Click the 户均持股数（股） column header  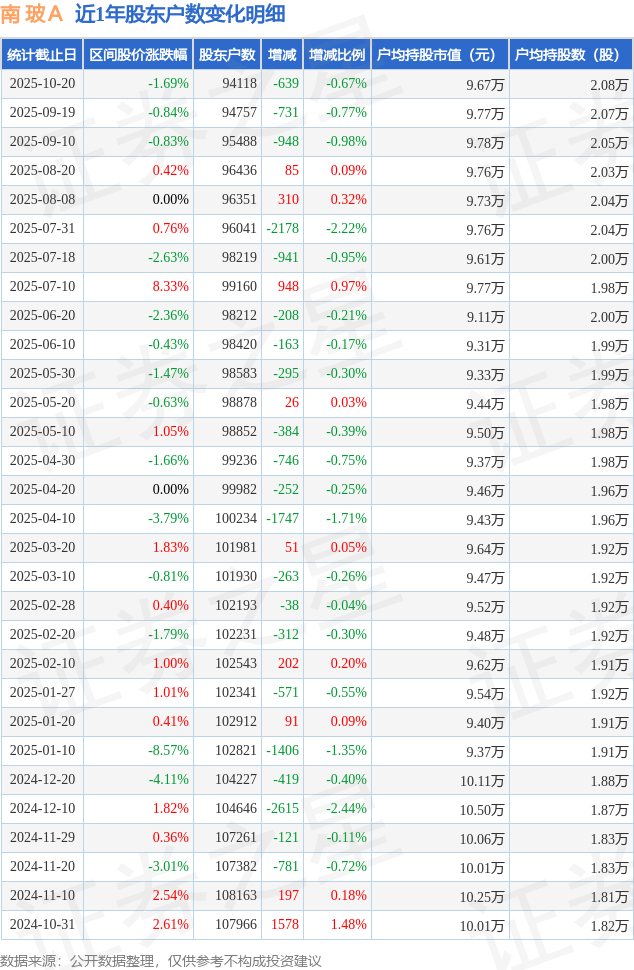570,55
